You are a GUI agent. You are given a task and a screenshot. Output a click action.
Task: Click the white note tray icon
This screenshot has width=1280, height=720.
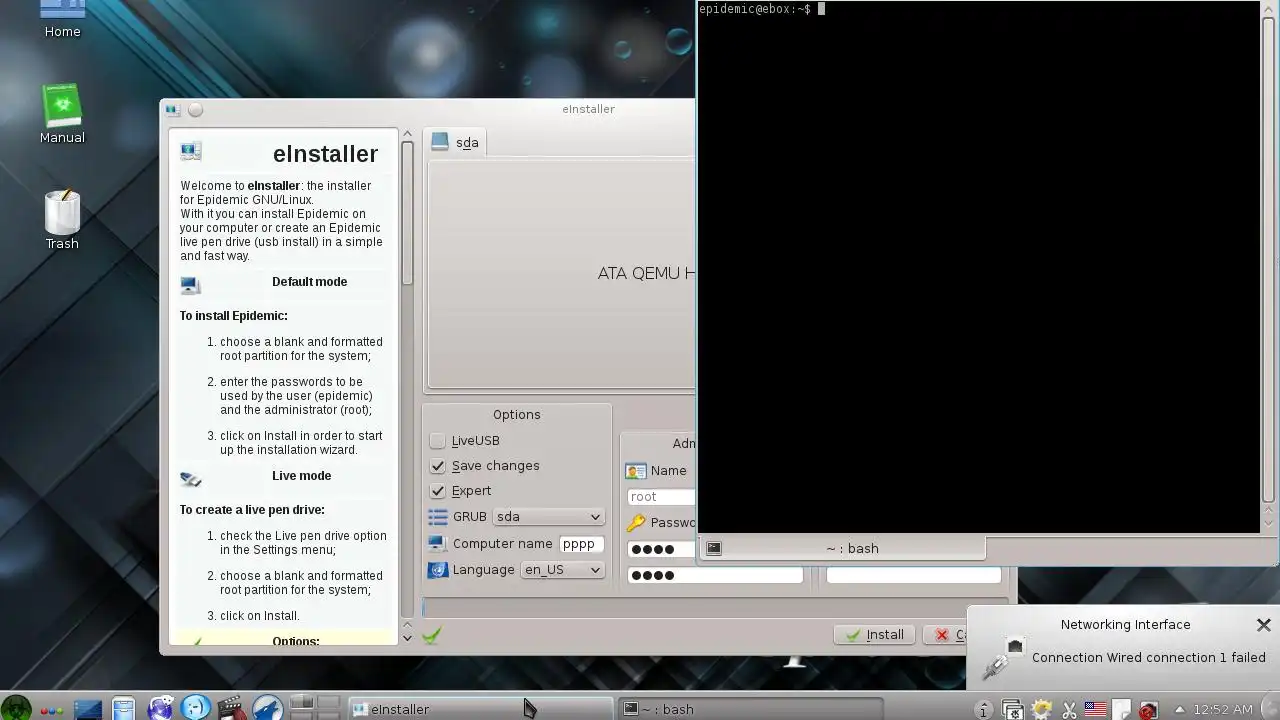point(1121,710)
